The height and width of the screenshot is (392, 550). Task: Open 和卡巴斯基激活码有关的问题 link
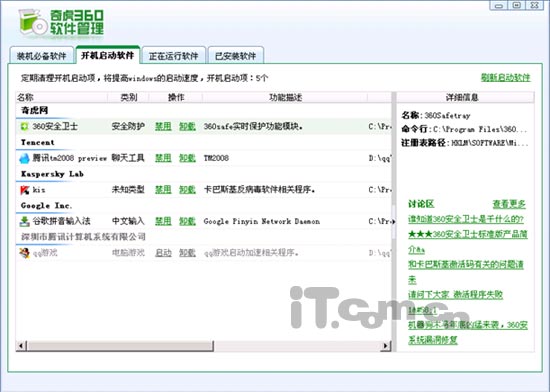465,264
